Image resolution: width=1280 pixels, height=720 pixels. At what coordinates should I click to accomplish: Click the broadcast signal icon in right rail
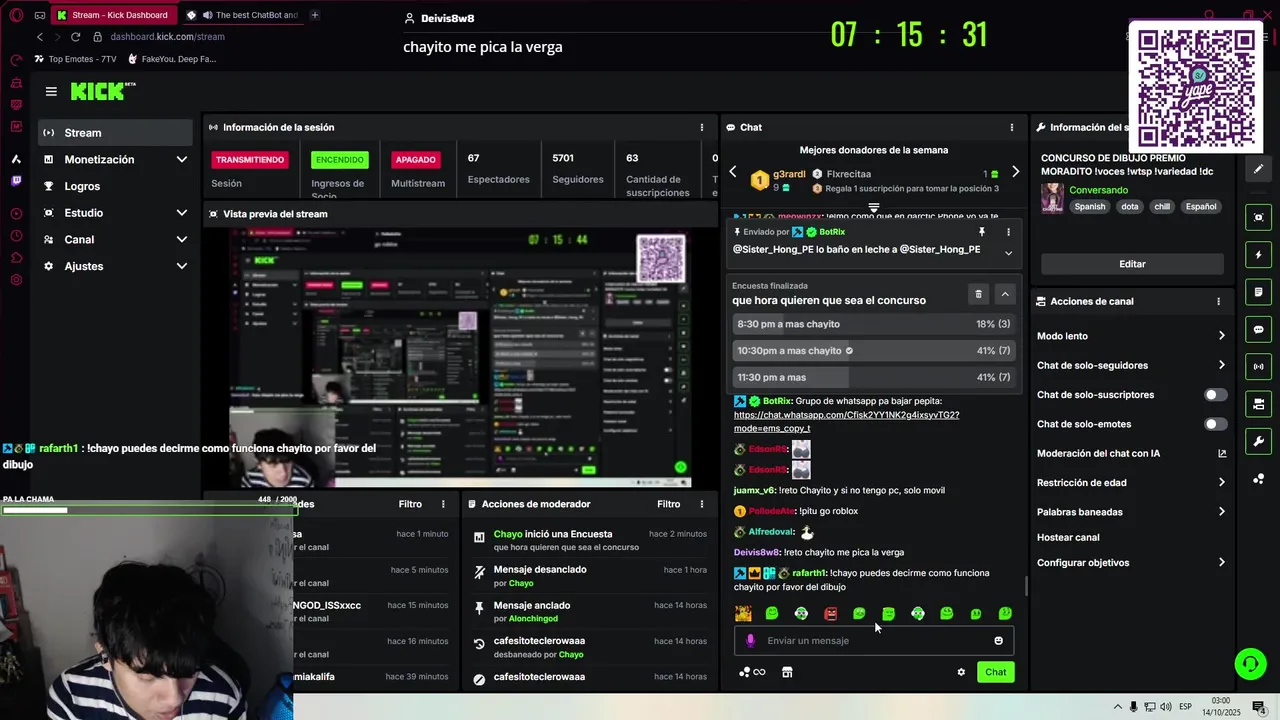1258,367
